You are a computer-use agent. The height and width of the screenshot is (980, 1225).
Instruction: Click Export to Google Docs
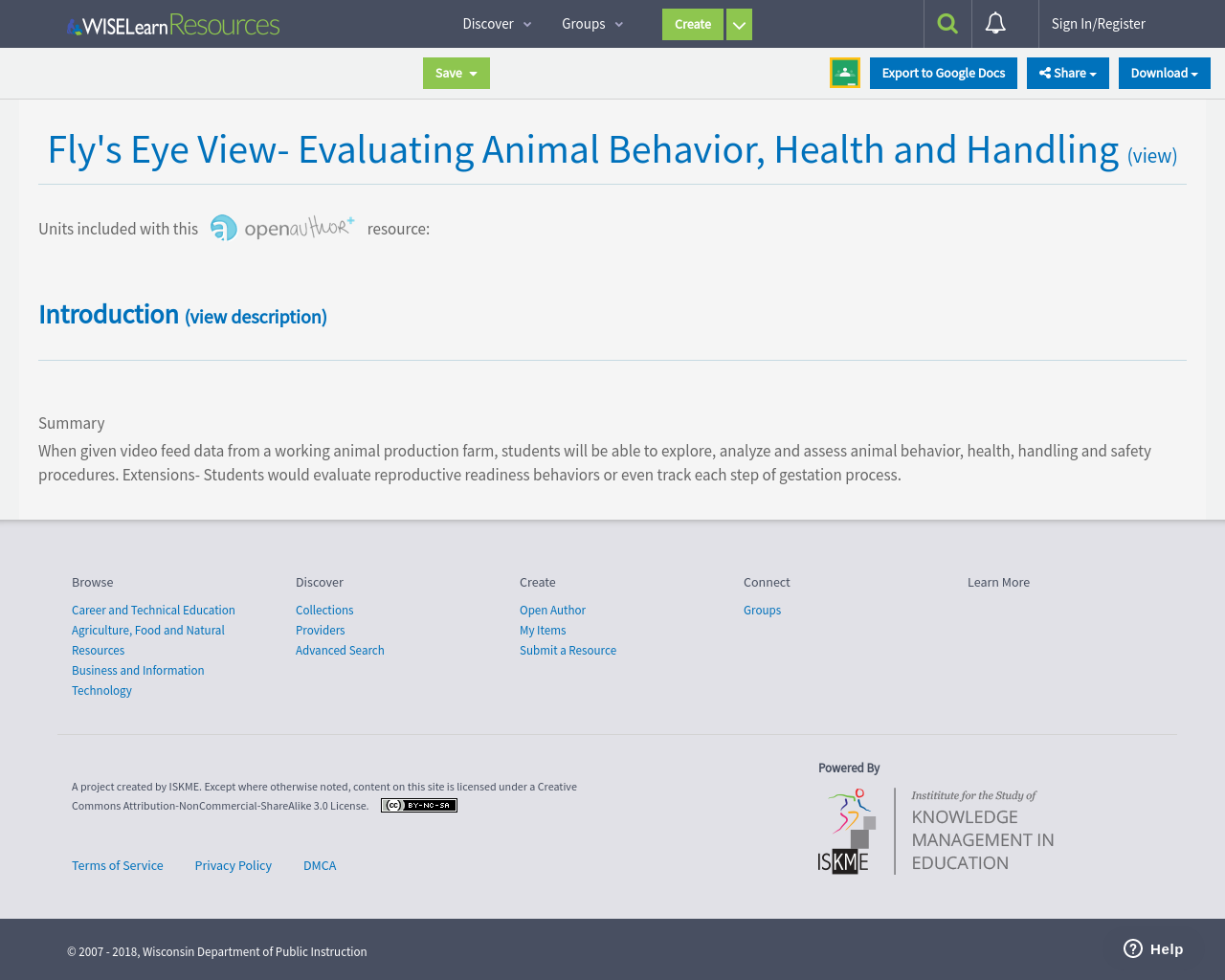pos(943,72)
